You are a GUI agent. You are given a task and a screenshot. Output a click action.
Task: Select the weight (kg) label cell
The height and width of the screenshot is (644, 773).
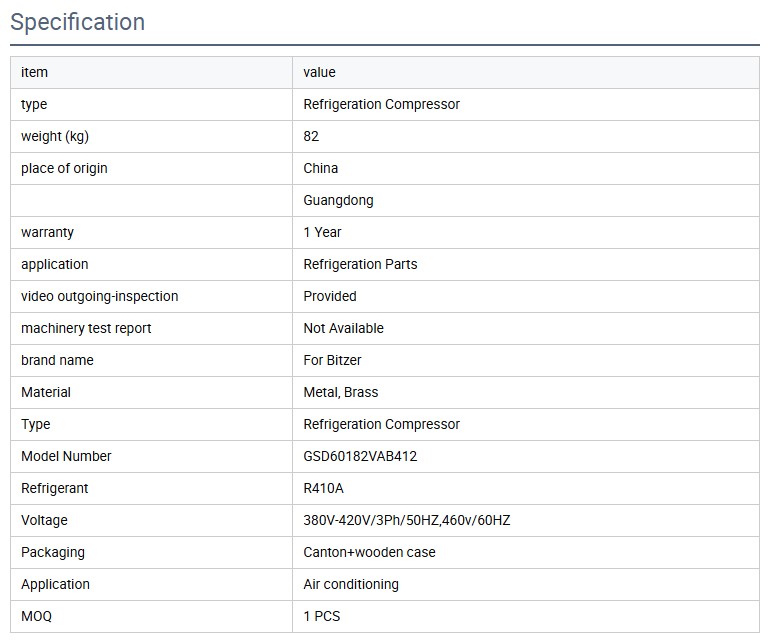(x=55, y=136)
